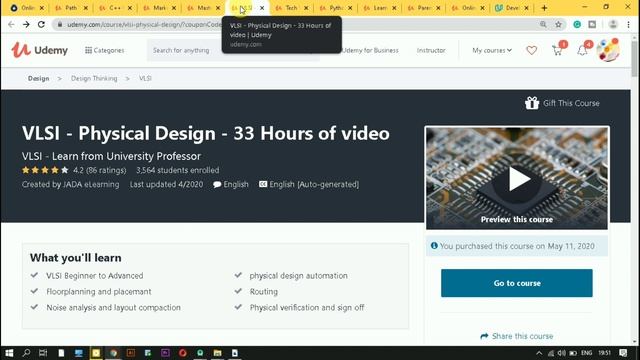Image resolution: width=640 pixels, height=360 pixels.
Task: Click the volume icon in tray
Action: tap(562, 353)
